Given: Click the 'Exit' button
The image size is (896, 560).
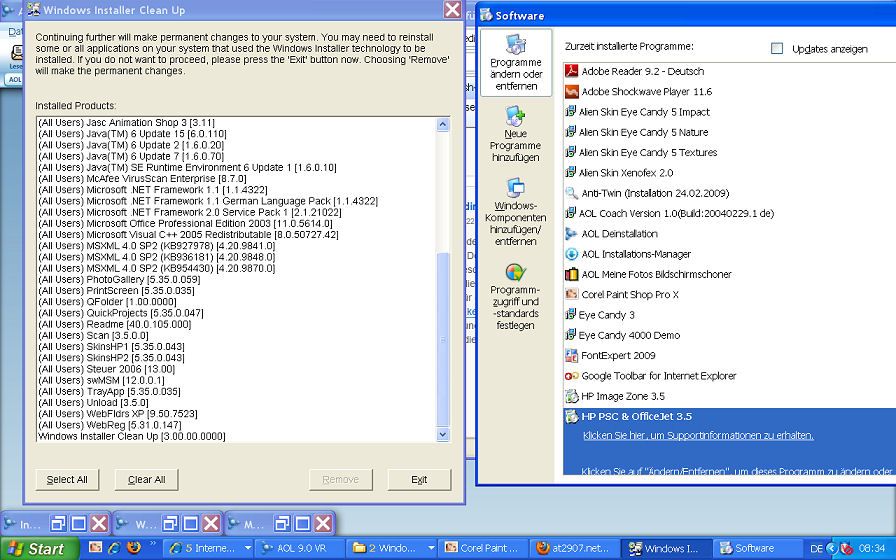Looking at the screenshot, I should (x=419, y=479).
